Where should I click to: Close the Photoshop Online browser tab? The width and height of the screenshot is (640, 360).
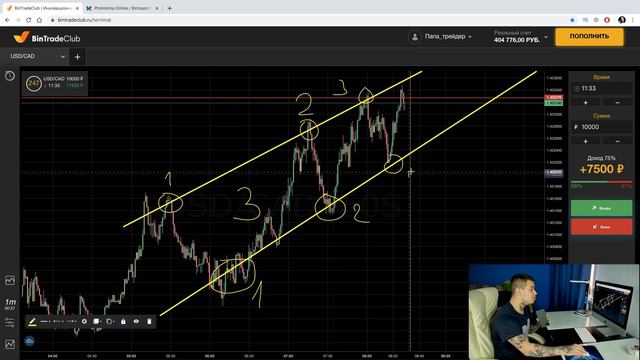[157, 8]
